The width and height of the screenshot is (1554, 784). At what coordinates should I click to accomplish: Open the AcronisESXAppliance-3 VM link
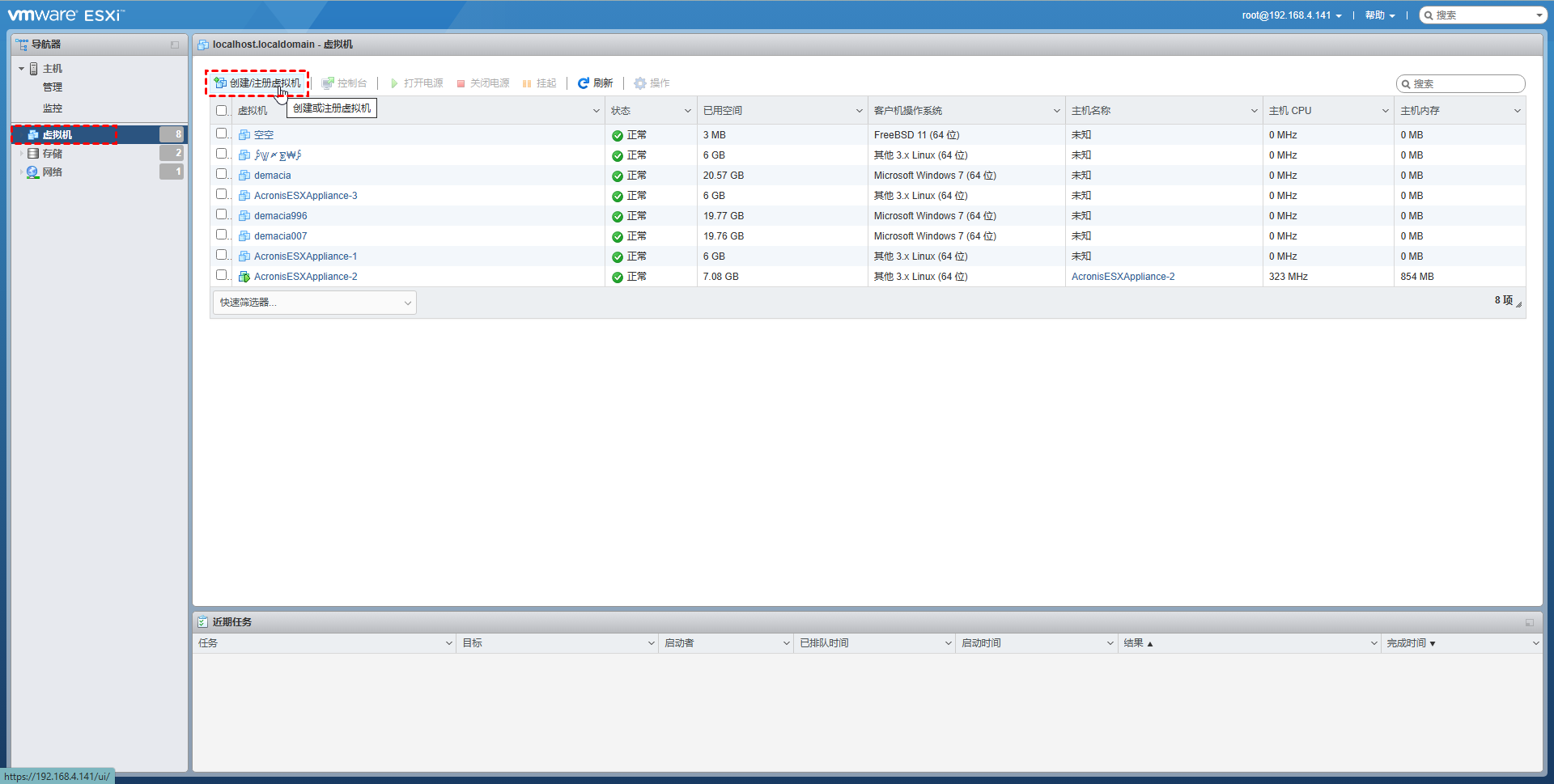(x=305, y=196)
